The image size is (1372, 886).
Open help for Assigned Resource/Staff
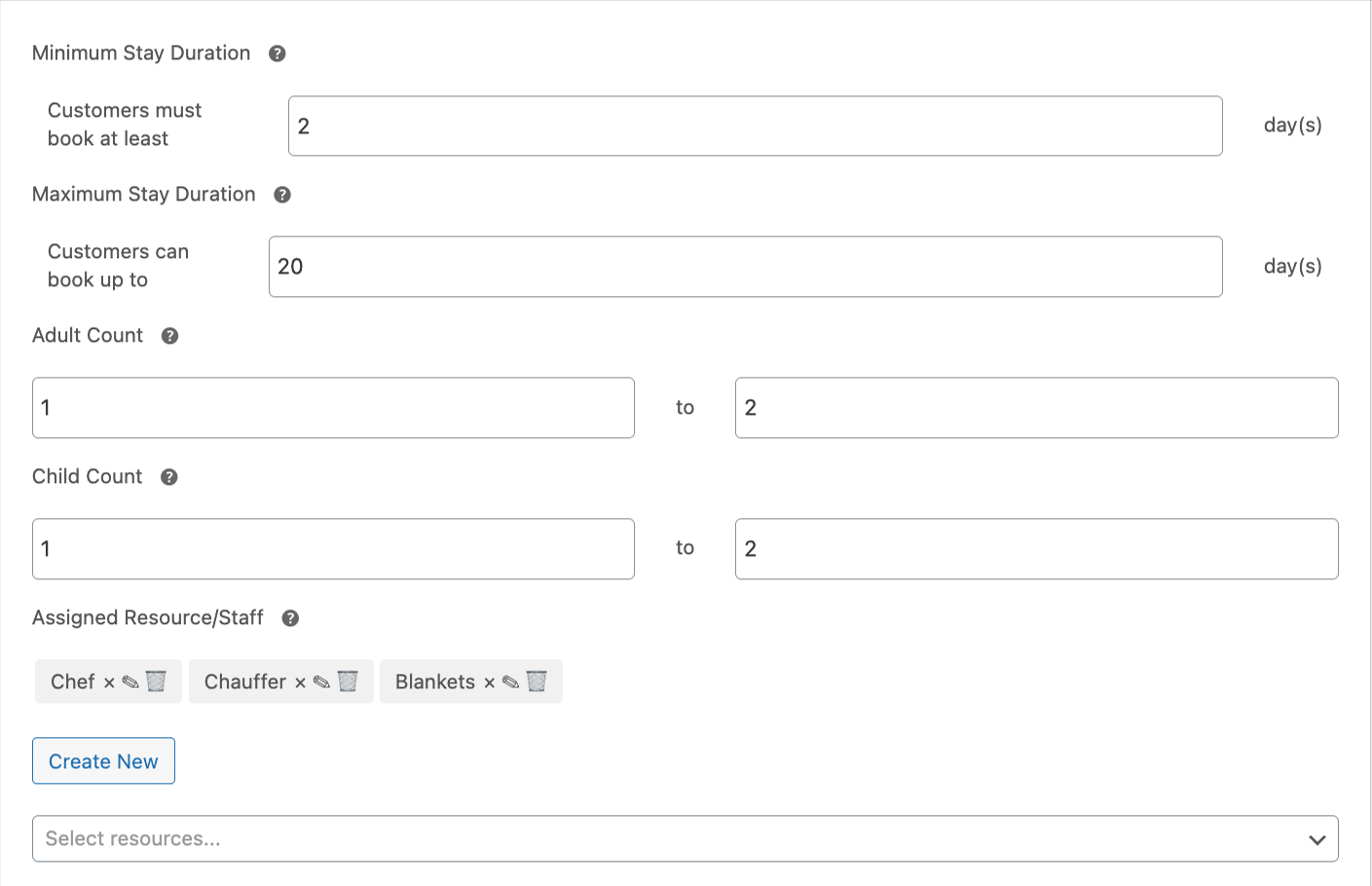tap(290, 618)
